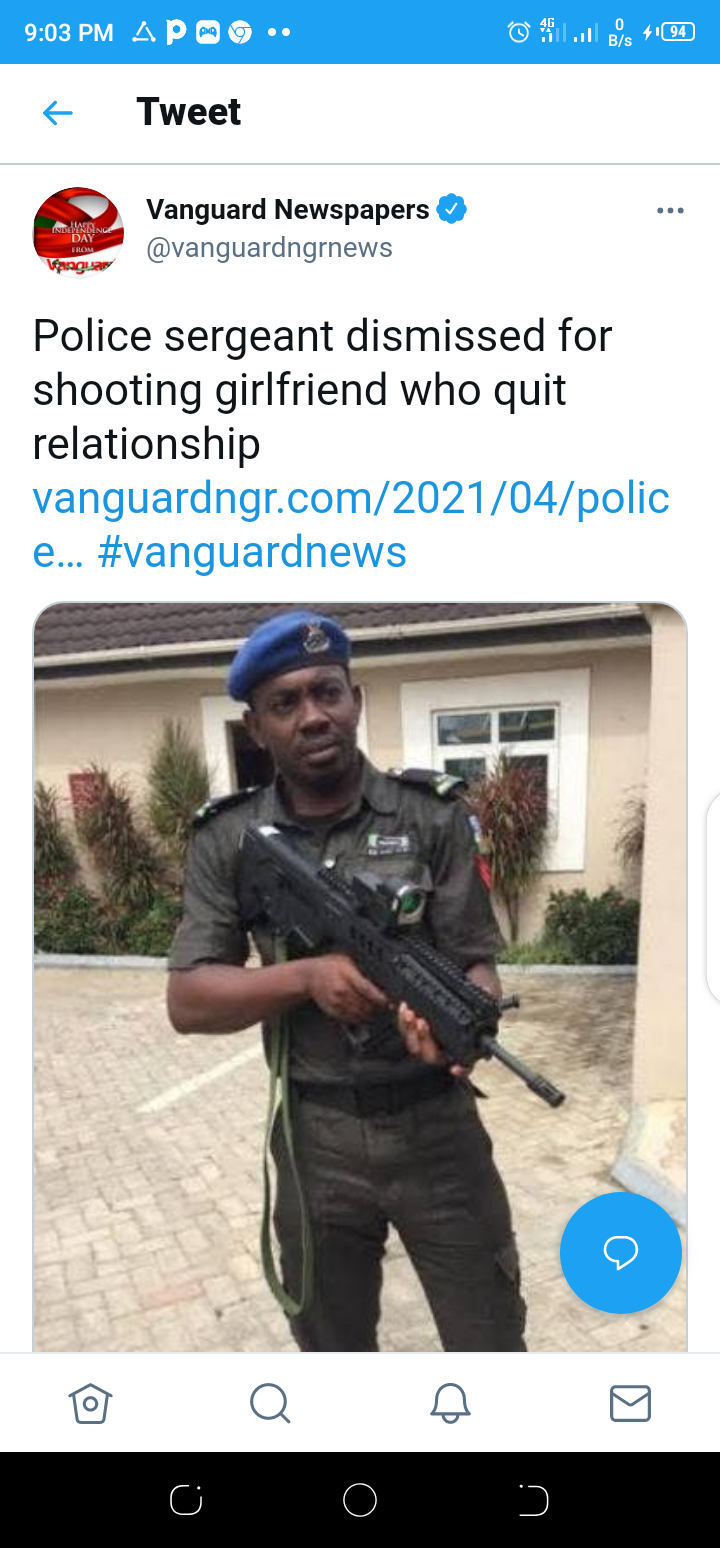The width and height of the screenshot is (720, 1548).
Task: Open the tweet photo of officer
Action: point(360,977)
